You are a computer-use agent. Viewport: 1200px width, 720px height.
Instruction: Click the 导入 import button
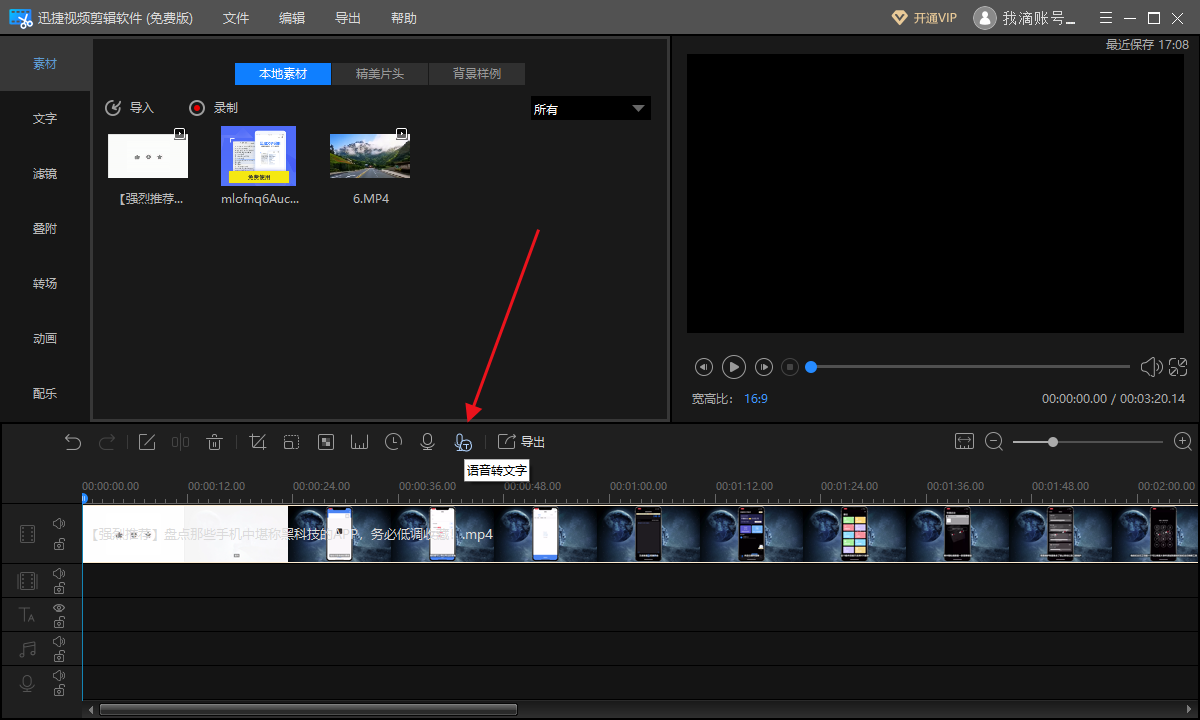[x=130, y=108]
